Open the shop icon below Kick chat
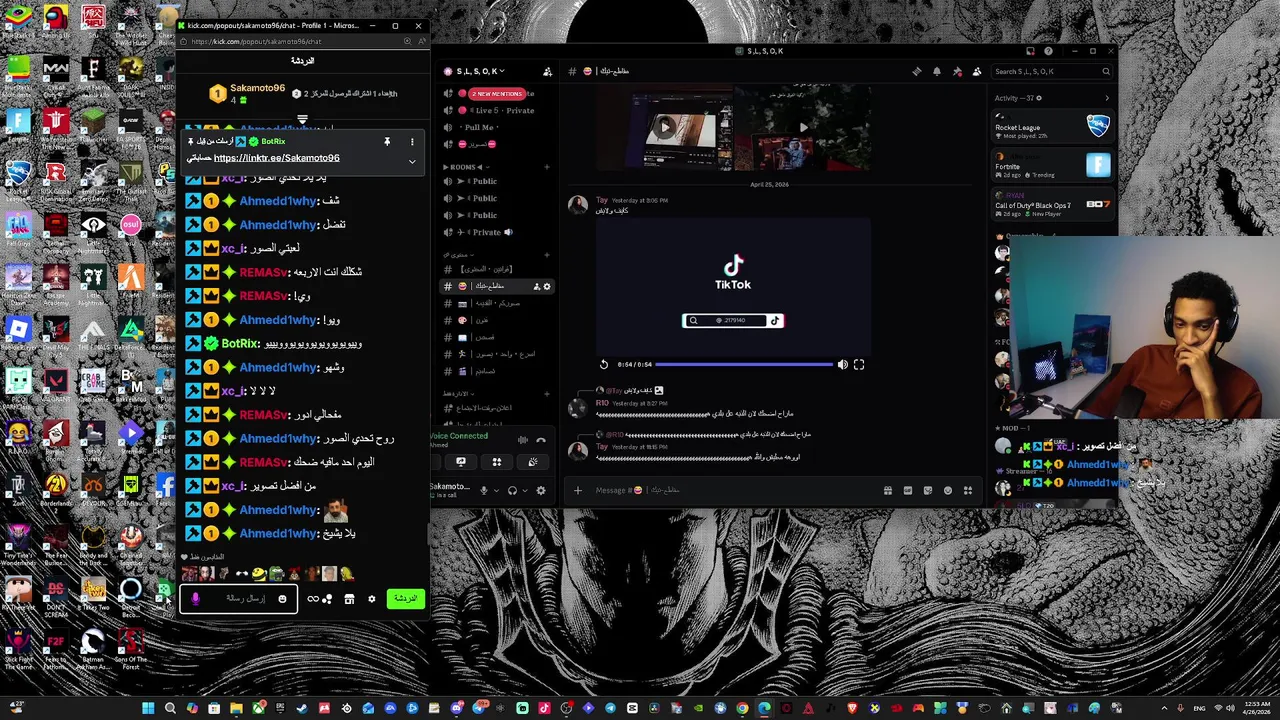1280x720 pixels. pyautogui.click(x=349, y=599)
